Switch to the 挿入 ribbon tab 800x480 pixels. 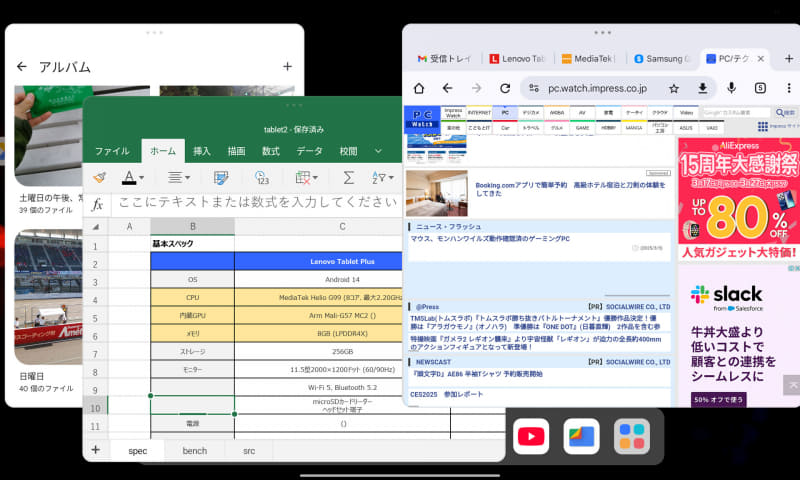pyautogui.click(x=202, y=151)
